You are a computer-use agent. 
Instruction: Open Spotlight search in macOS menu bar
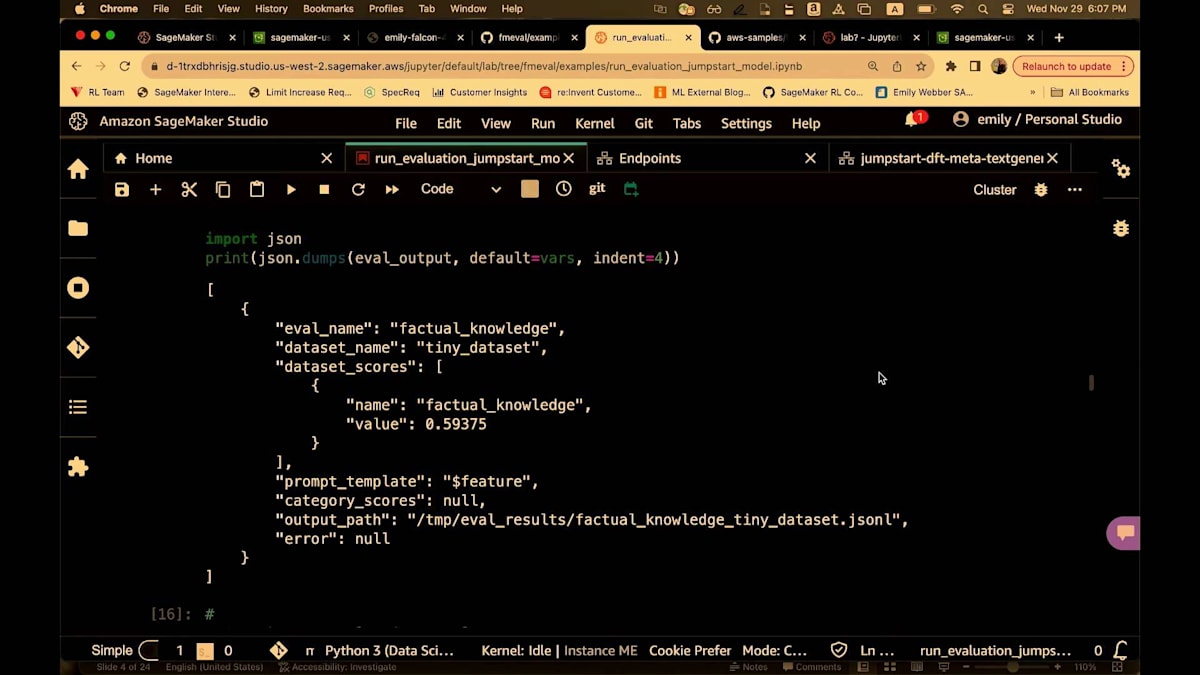(x=983, y=9)
